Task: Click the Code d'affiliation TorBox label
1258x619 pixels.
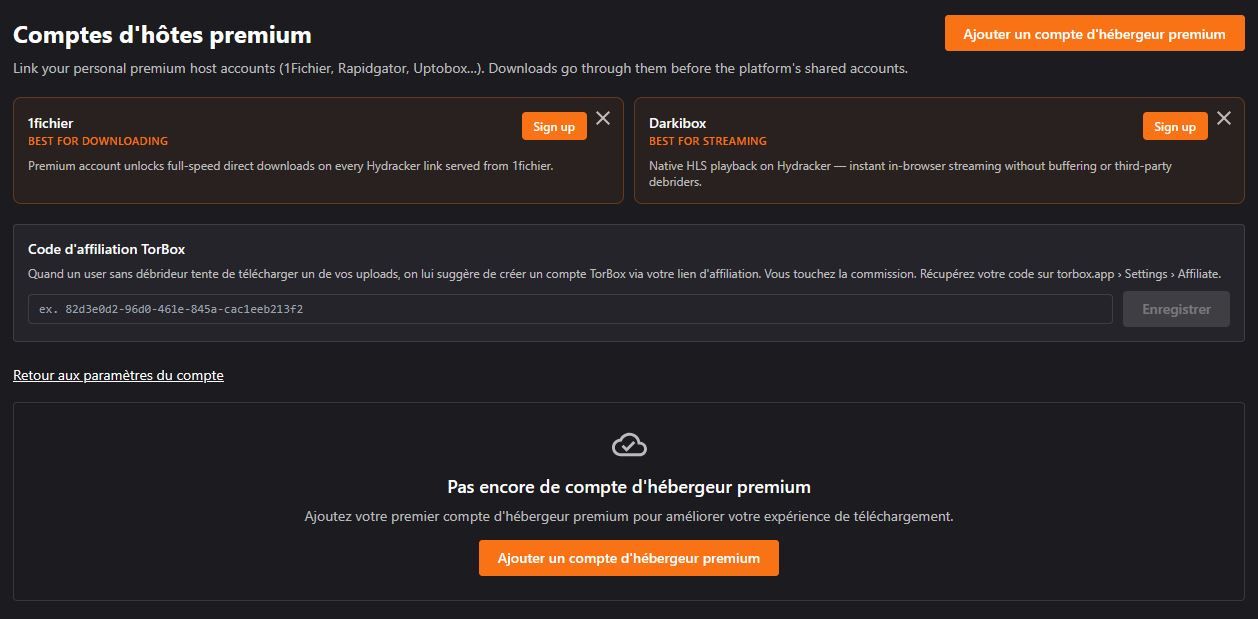Action: 106,249
